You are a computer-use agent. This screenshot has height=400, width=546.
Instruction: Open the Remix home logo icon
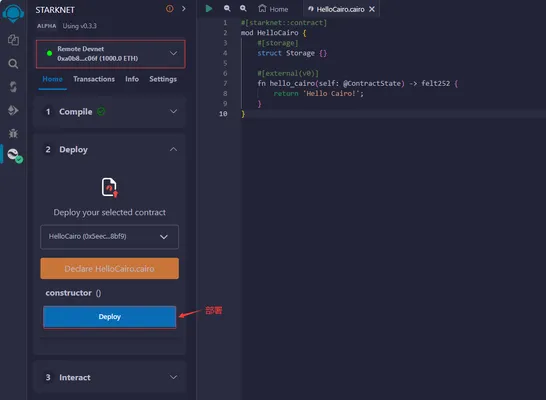[x=13, y=13]
